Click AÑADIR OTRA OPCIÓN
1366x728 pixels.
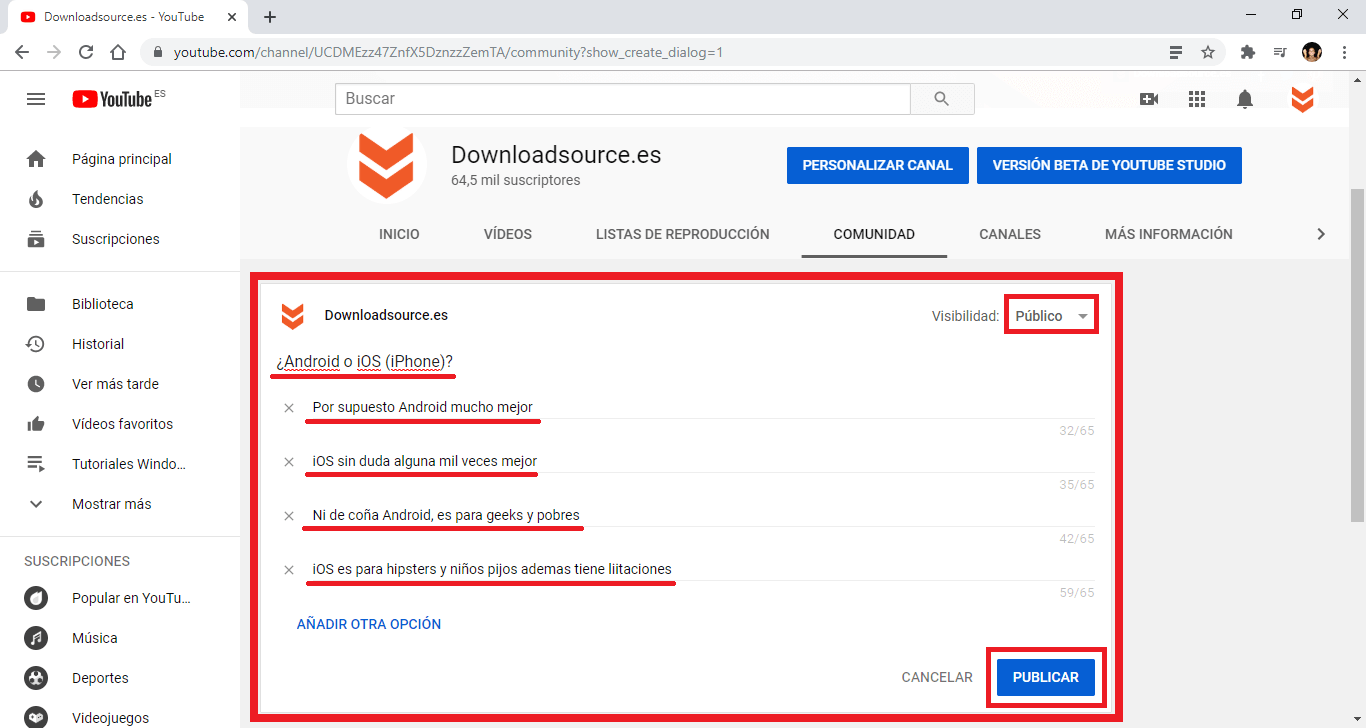coord(369,624)
